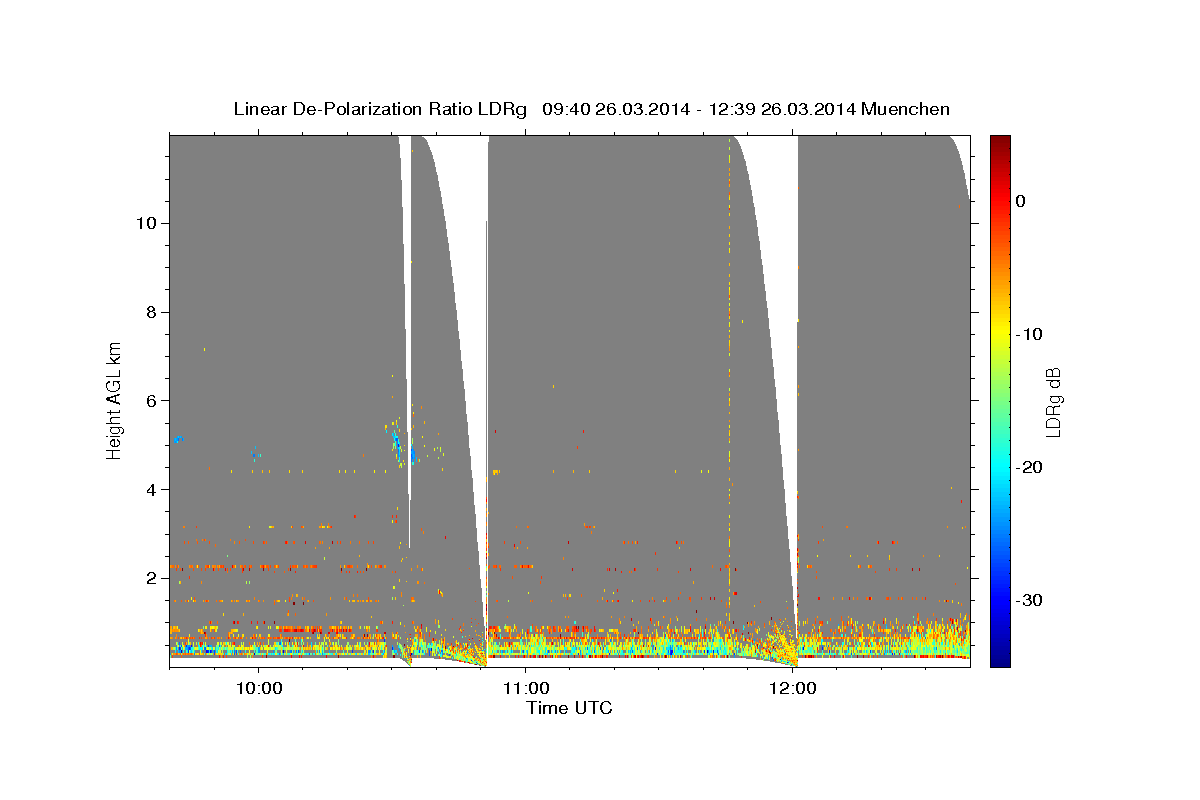Click the green band of the colorbar
Viewport: 1200px width, 800px height.
[1000, 400]
